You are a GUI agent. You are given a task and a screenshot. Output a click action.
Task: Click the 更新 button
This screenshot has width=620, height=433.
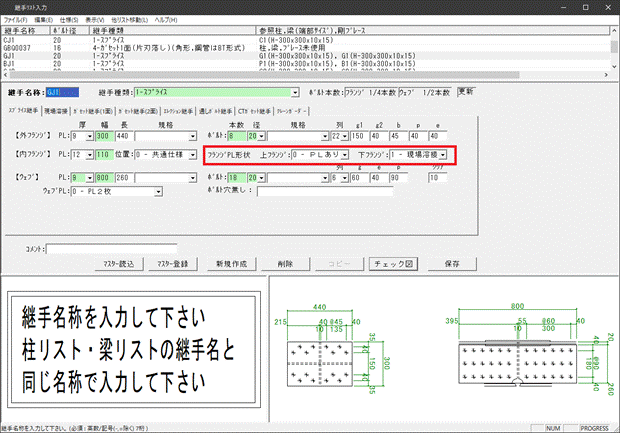(x=466, y=92)
